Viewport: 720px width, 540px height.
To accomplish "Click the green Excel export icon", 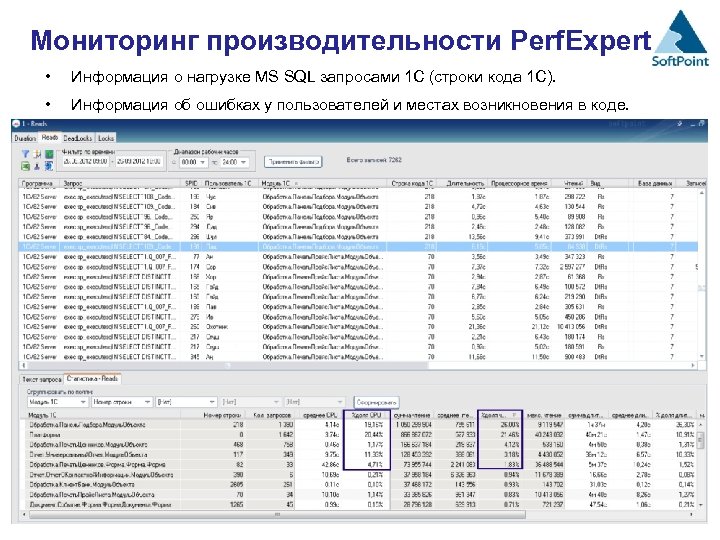I will point(26,166).
